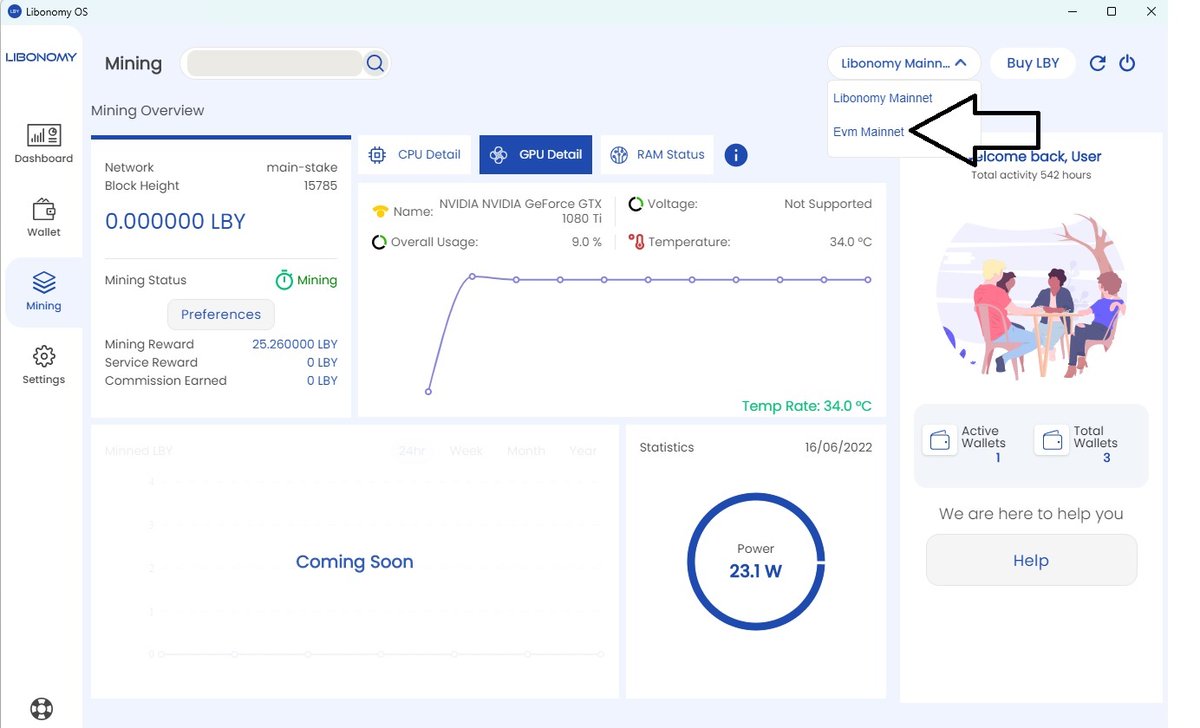Click the first point on temperature graph
Screen dimensions: 1200x728
pyautogui.click(x=428, y=392)
